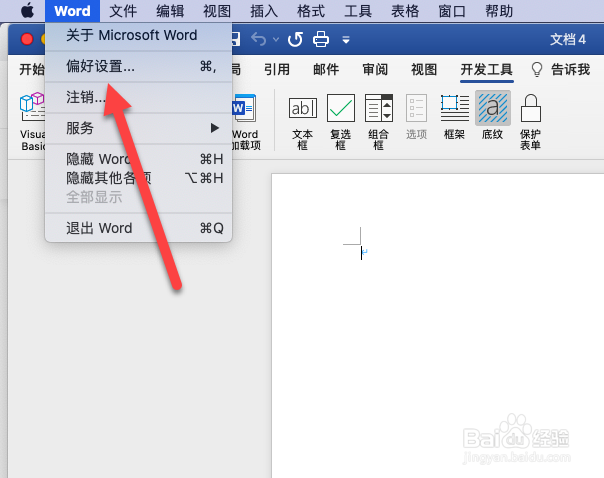Open the 视图 menu in the menu bar
Image resolution: width=604 pixels, height=478 pixels.
click(x=217, y=11)
